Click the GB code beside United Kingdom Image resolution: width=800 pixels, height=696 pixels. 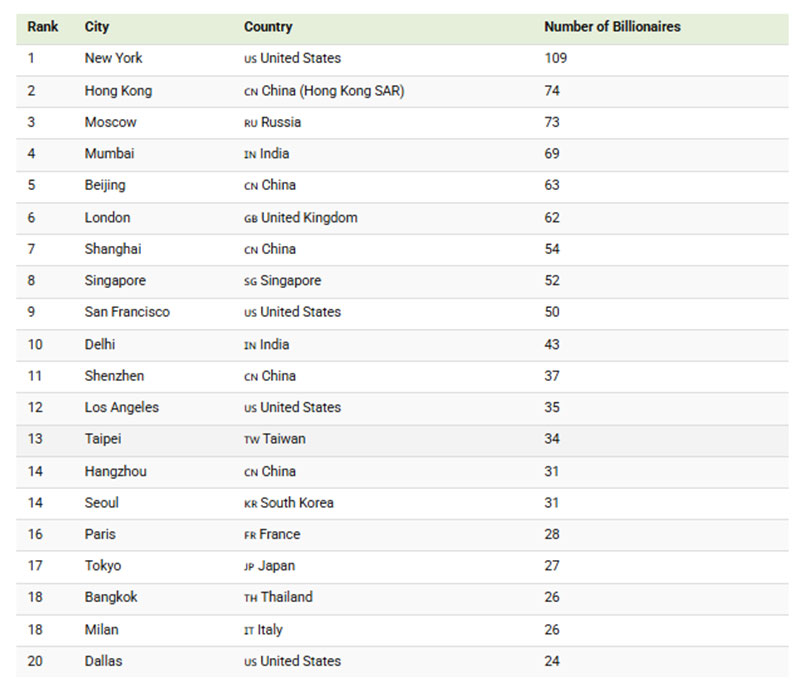(251, 218)
